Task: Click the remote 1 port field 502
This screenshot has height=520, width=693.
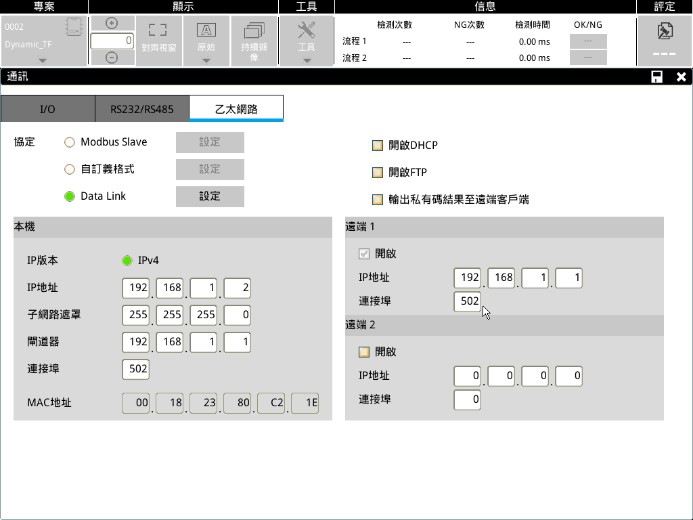Action: (468, 301)
